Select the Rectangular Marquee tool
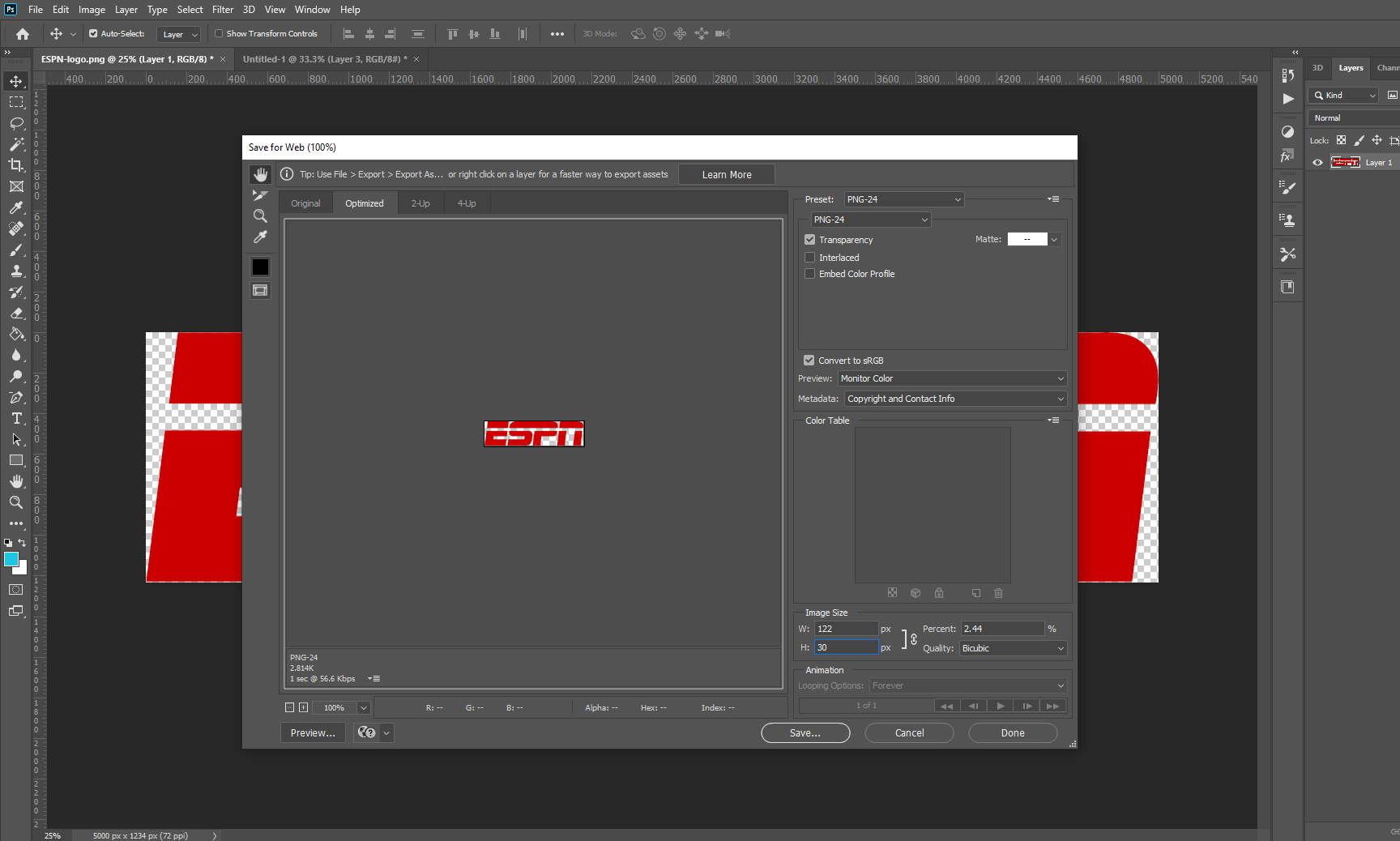Screen dimensions: 1400x841 pos(16,102)
